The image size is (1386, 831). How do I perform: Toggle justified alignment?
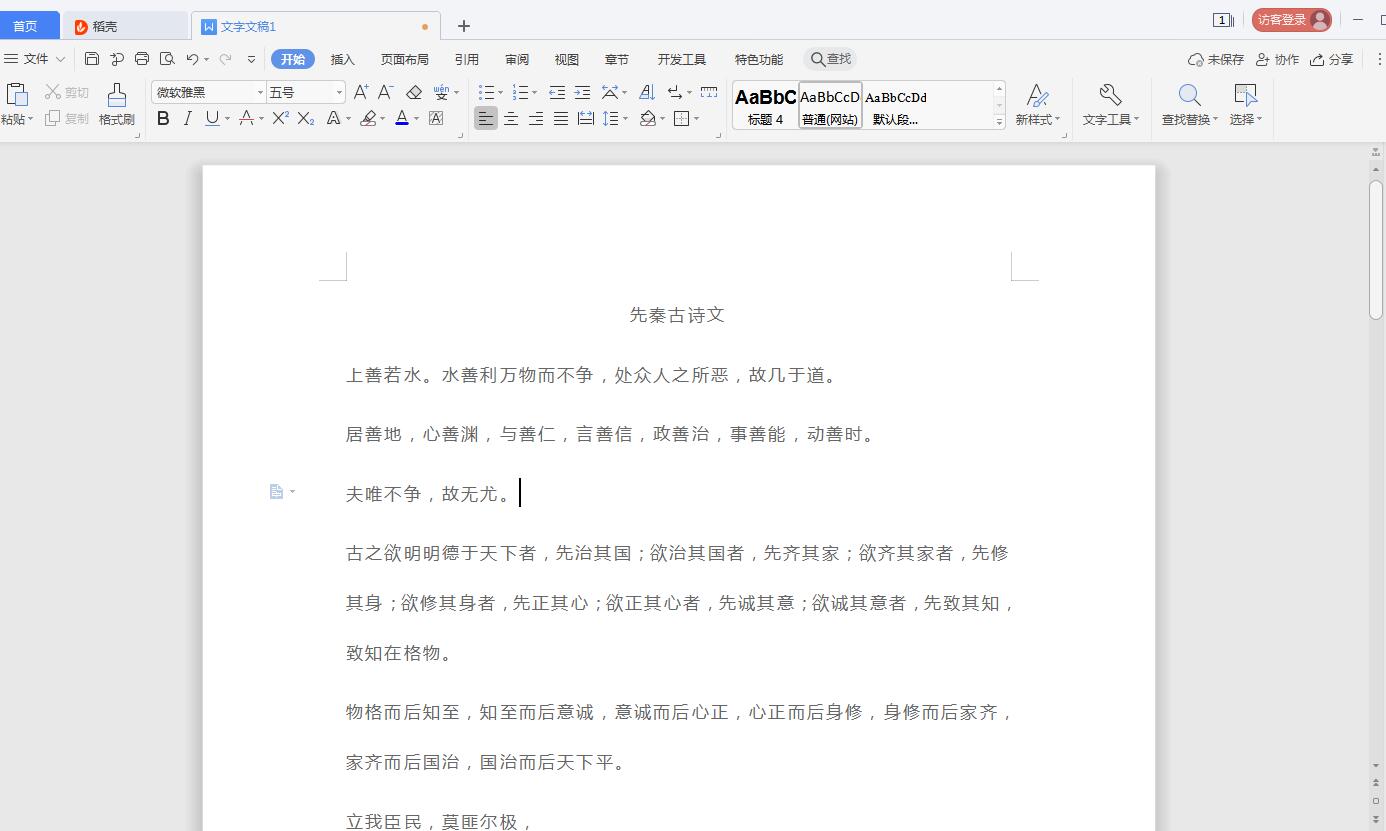(x=560, y=118)
